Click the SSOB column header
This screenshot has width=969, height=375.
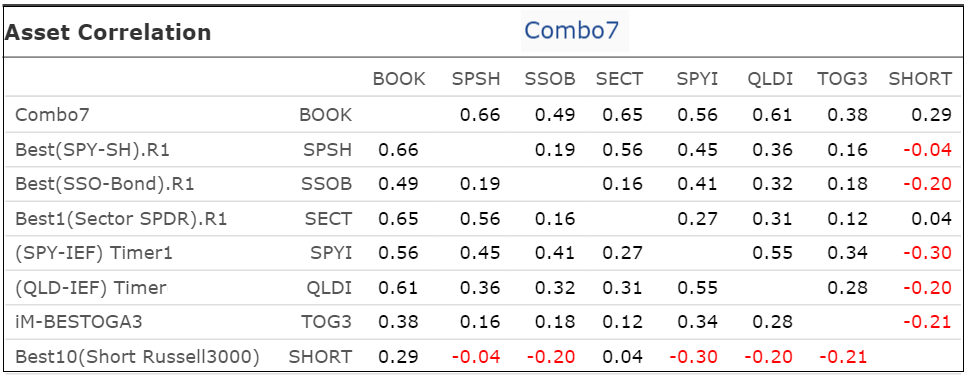point(550,79)
